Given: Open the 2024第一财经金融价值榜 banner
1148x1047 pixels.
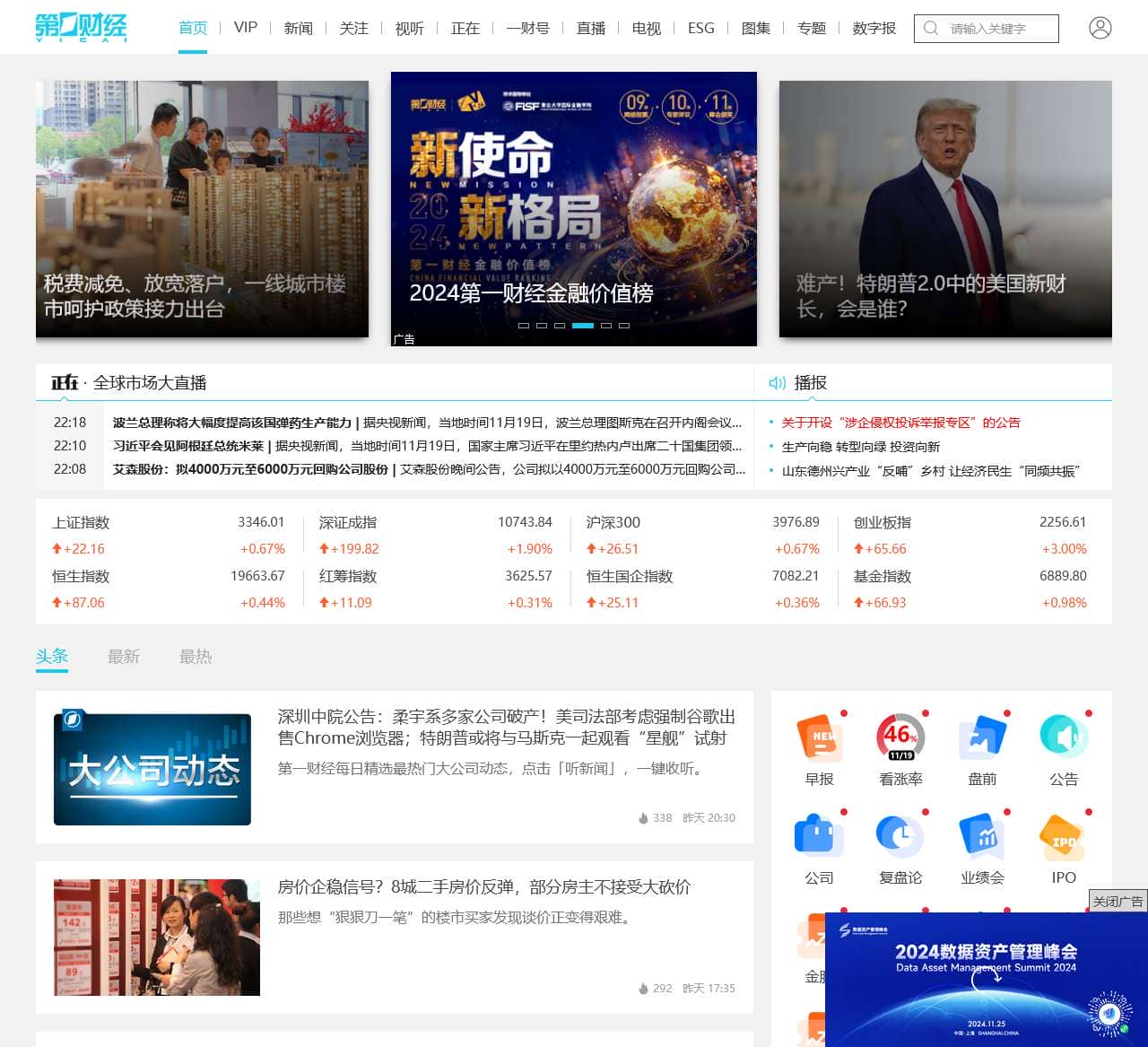Looking at the screenshot, I should [x=574, y=209].
